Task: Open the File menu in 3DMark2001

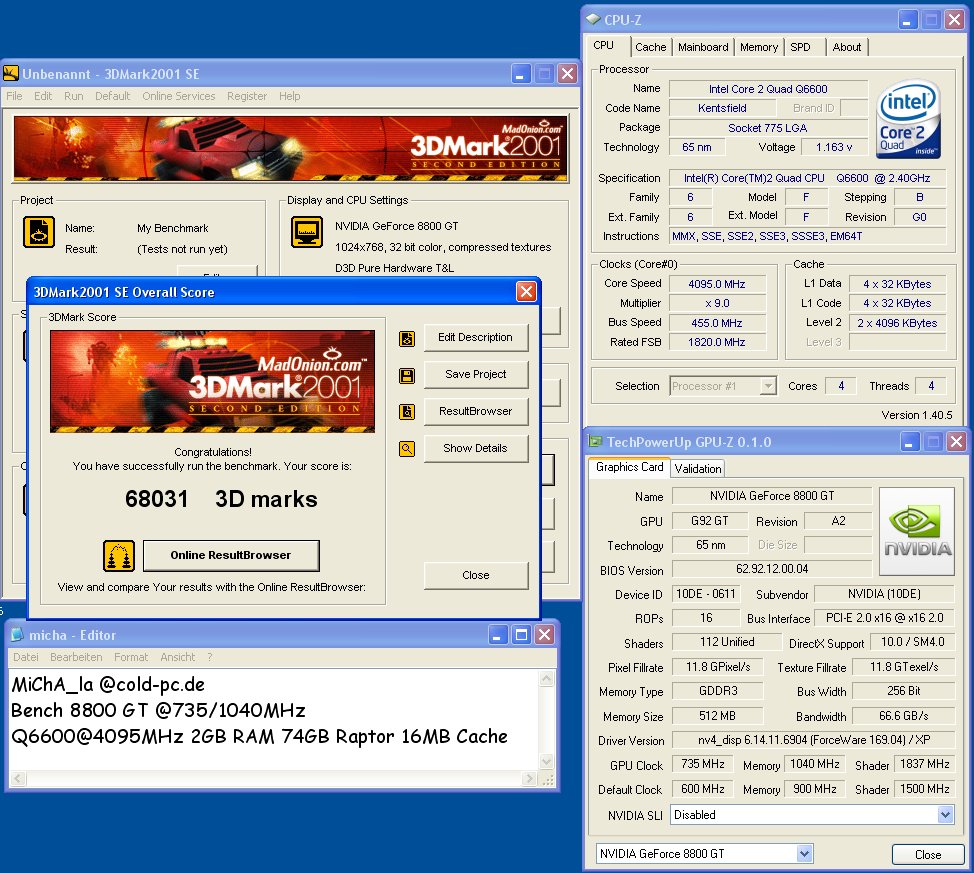Action: (x=14, y=96)
